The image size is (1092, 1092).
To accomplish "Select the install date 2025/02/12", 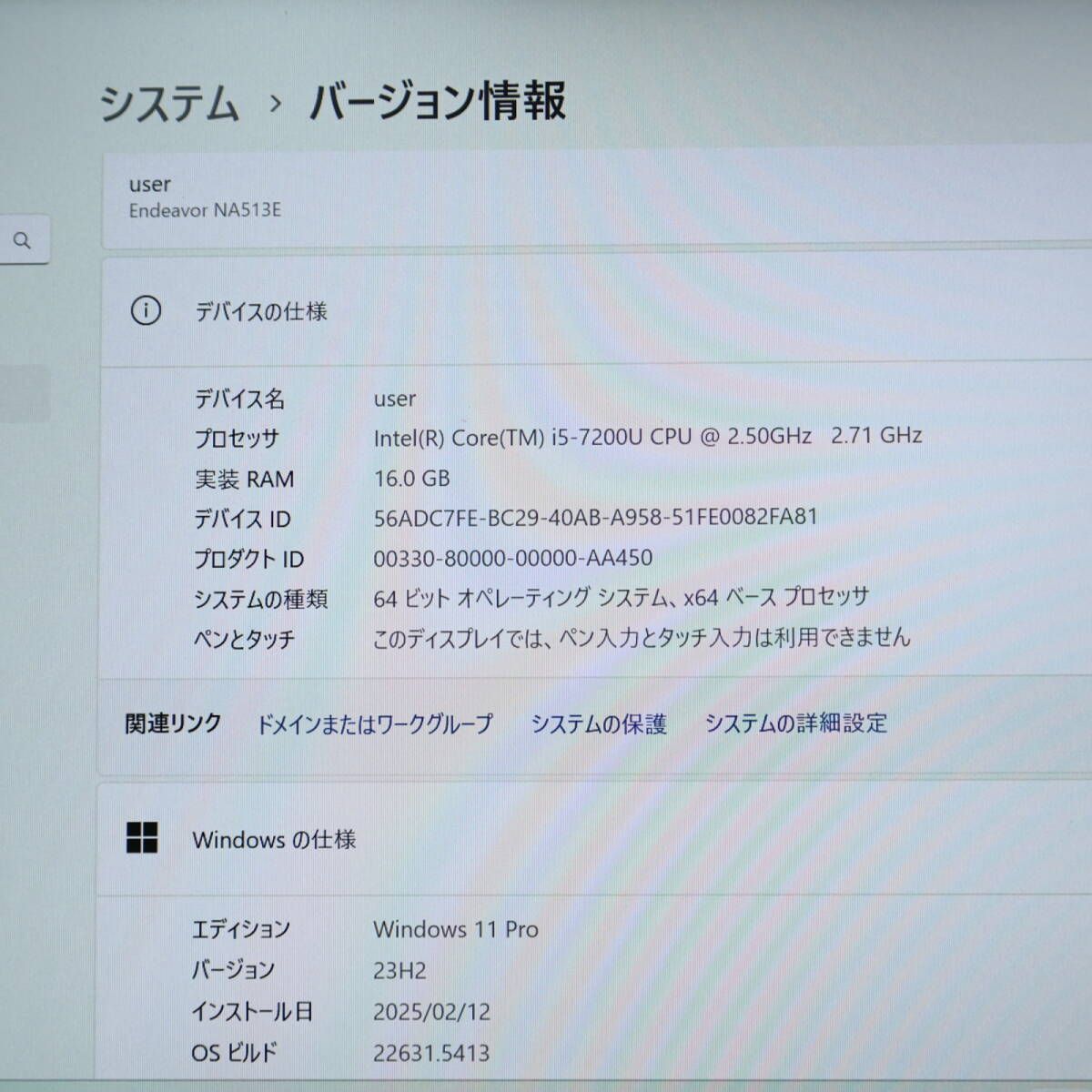I will [x=431, y=1011].
